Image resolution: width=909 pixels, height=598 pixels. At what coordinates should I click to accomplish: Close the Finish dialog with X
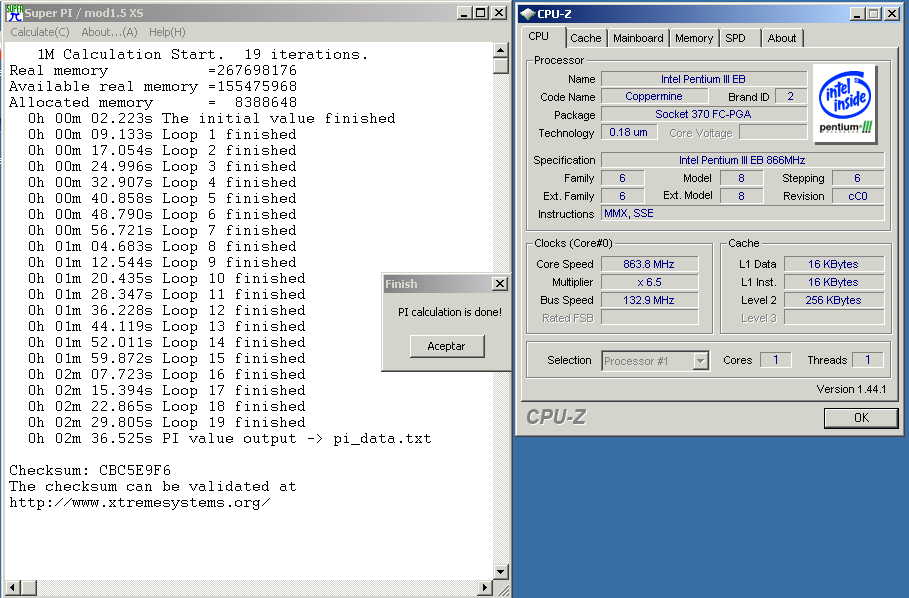pos(499,283)
